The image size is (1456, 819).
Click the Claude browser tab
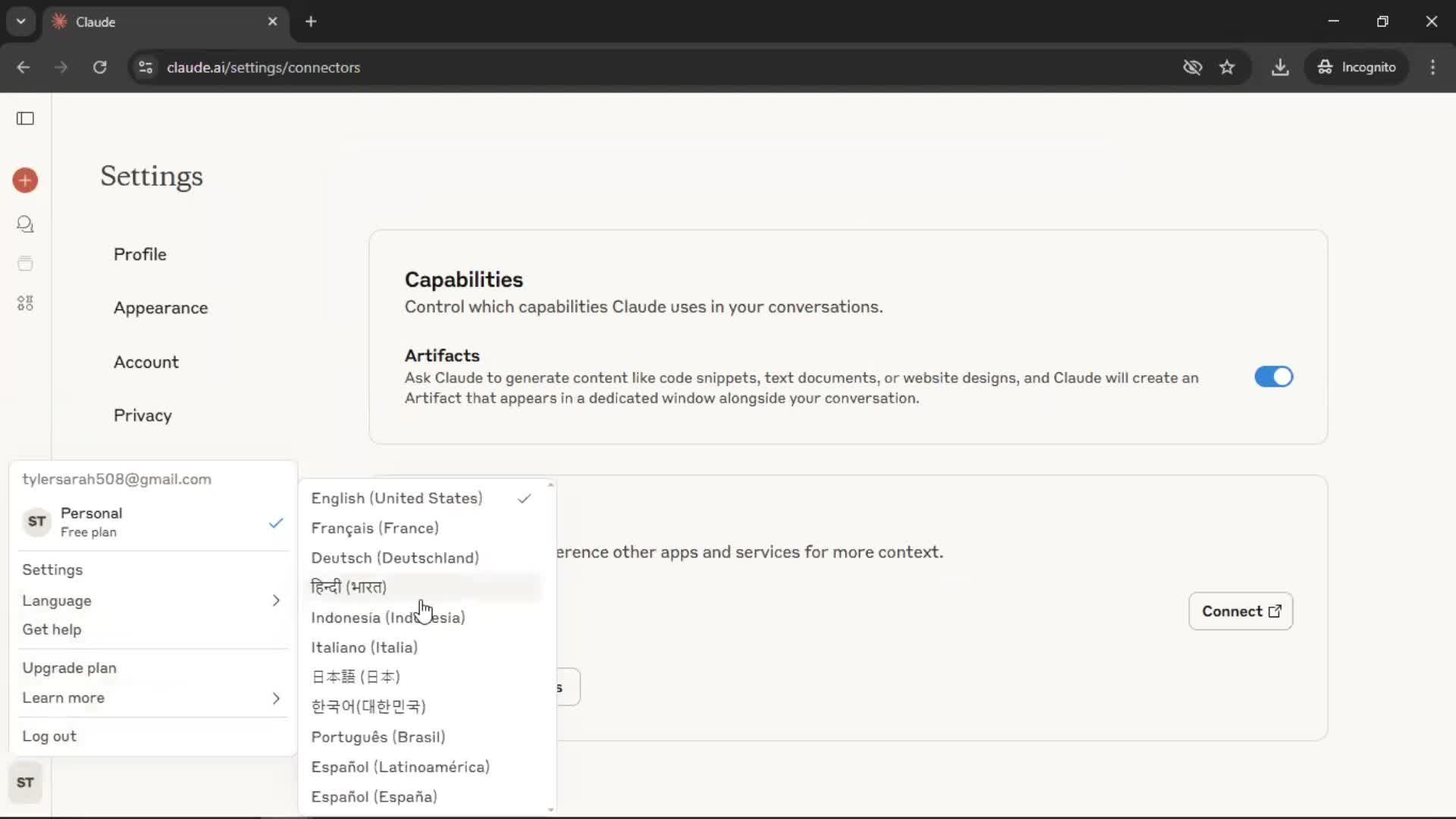click(x=165, y=22)
